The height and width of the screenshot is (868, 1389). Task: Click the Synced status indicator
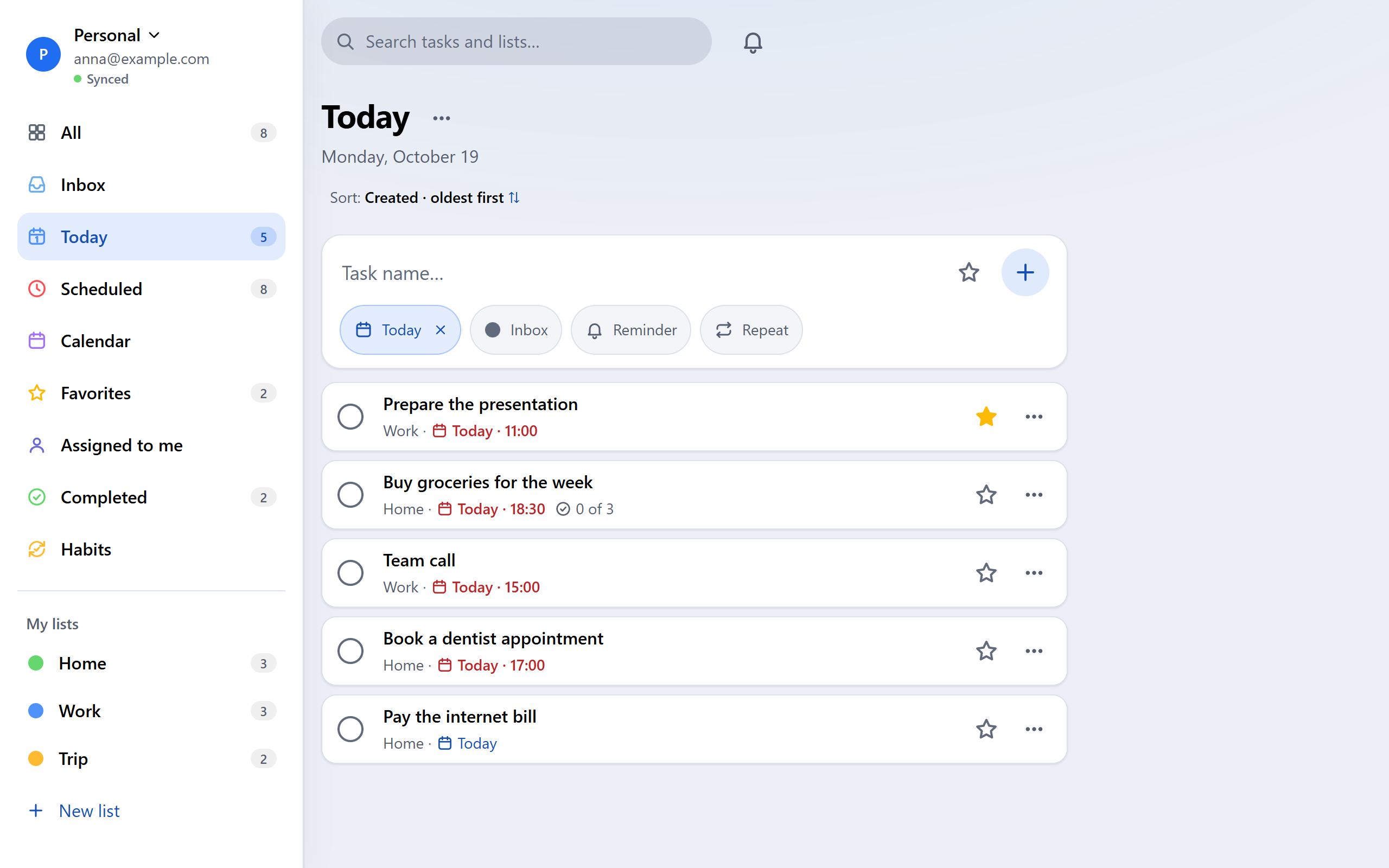[x=101, y=79]
